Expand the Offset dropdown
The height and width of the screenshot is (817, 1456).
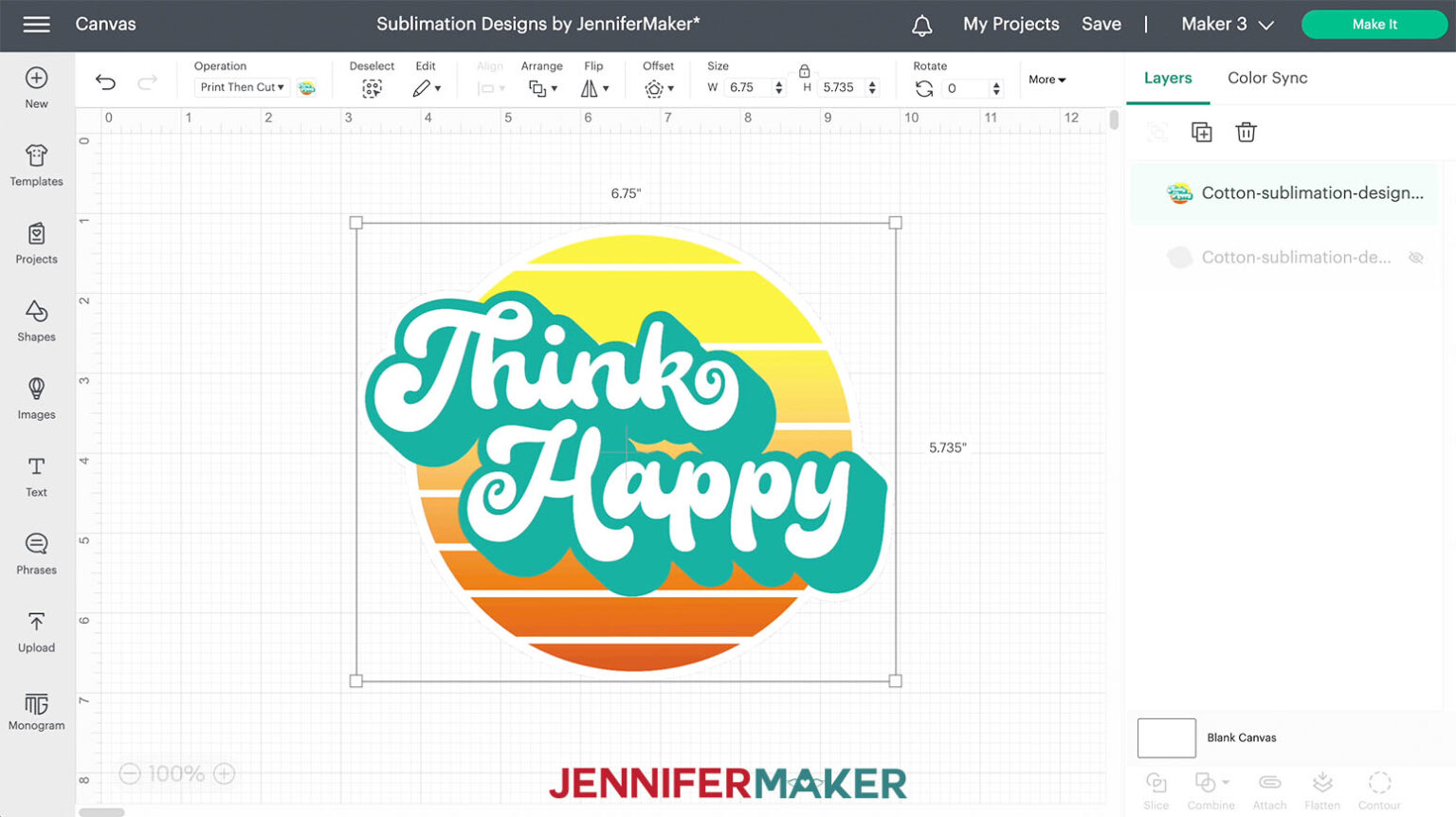[659, 89]
